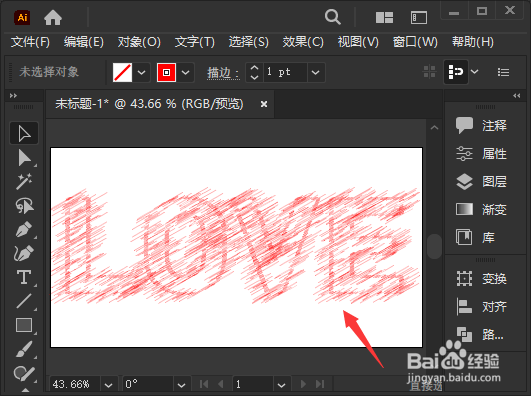Open the 对齐 align panel

[482, 307]
